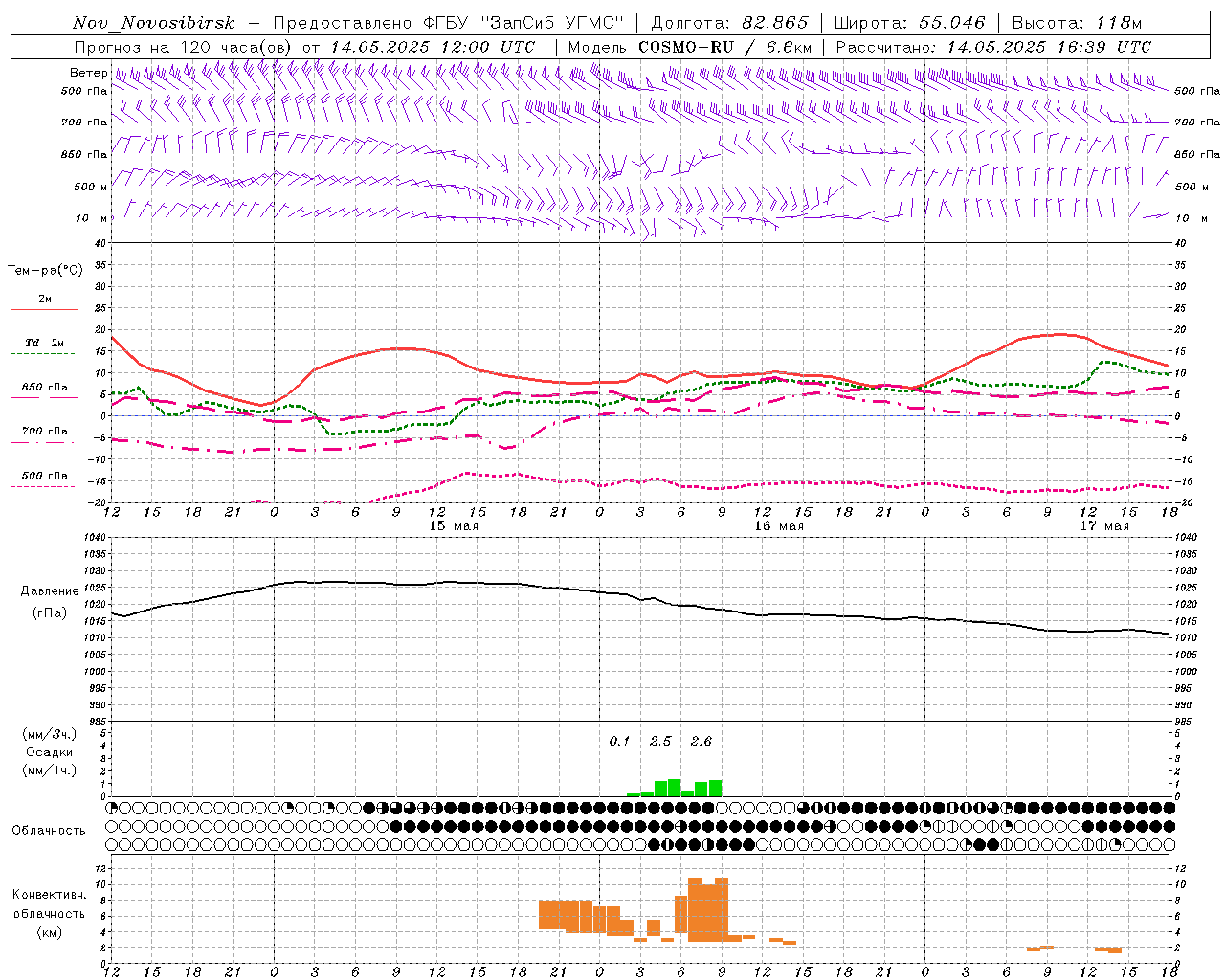The width and height of the screenshot is (1225, 980).
Task: Click the '500 гПа' temperature legend entry
Action: (x=45, y=476)
